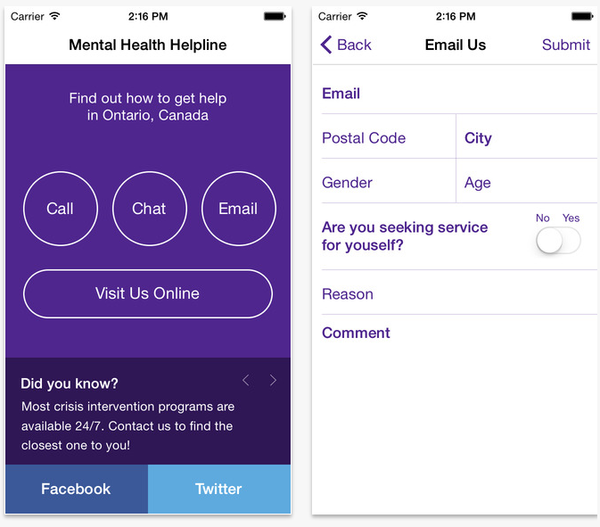Open the Reason selection field
The height and width of the screenshot is (527, 600).
(459, 293)
